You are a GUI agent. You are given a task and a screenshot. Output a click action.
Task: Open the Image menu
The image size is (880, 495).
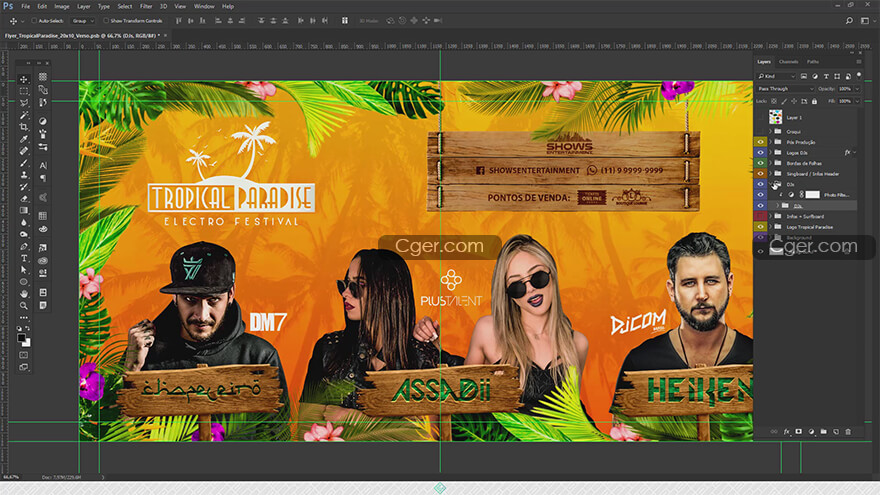coord(62,6)
